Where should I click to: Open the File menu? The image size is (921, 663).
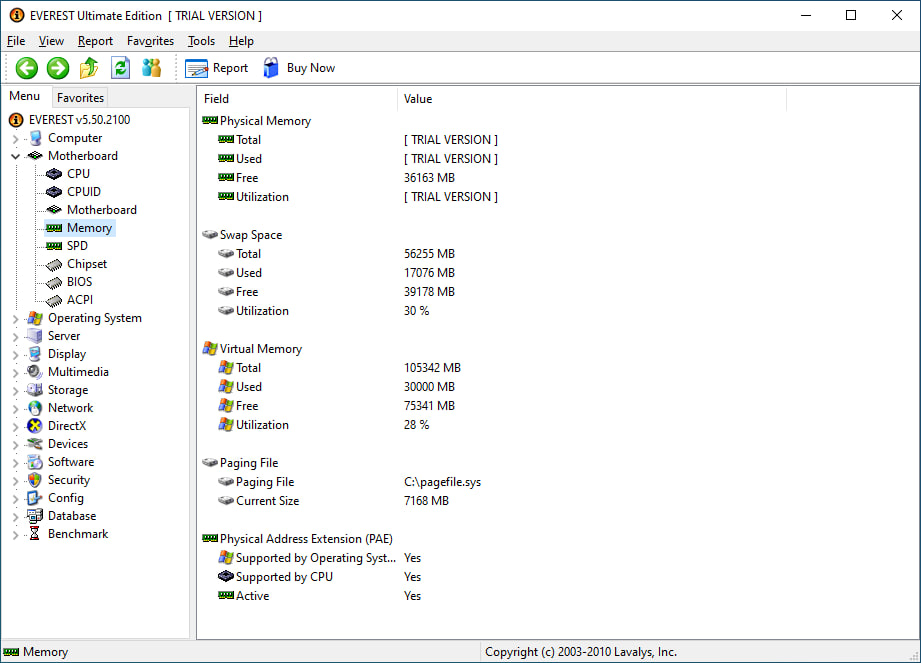pos(16,41)
